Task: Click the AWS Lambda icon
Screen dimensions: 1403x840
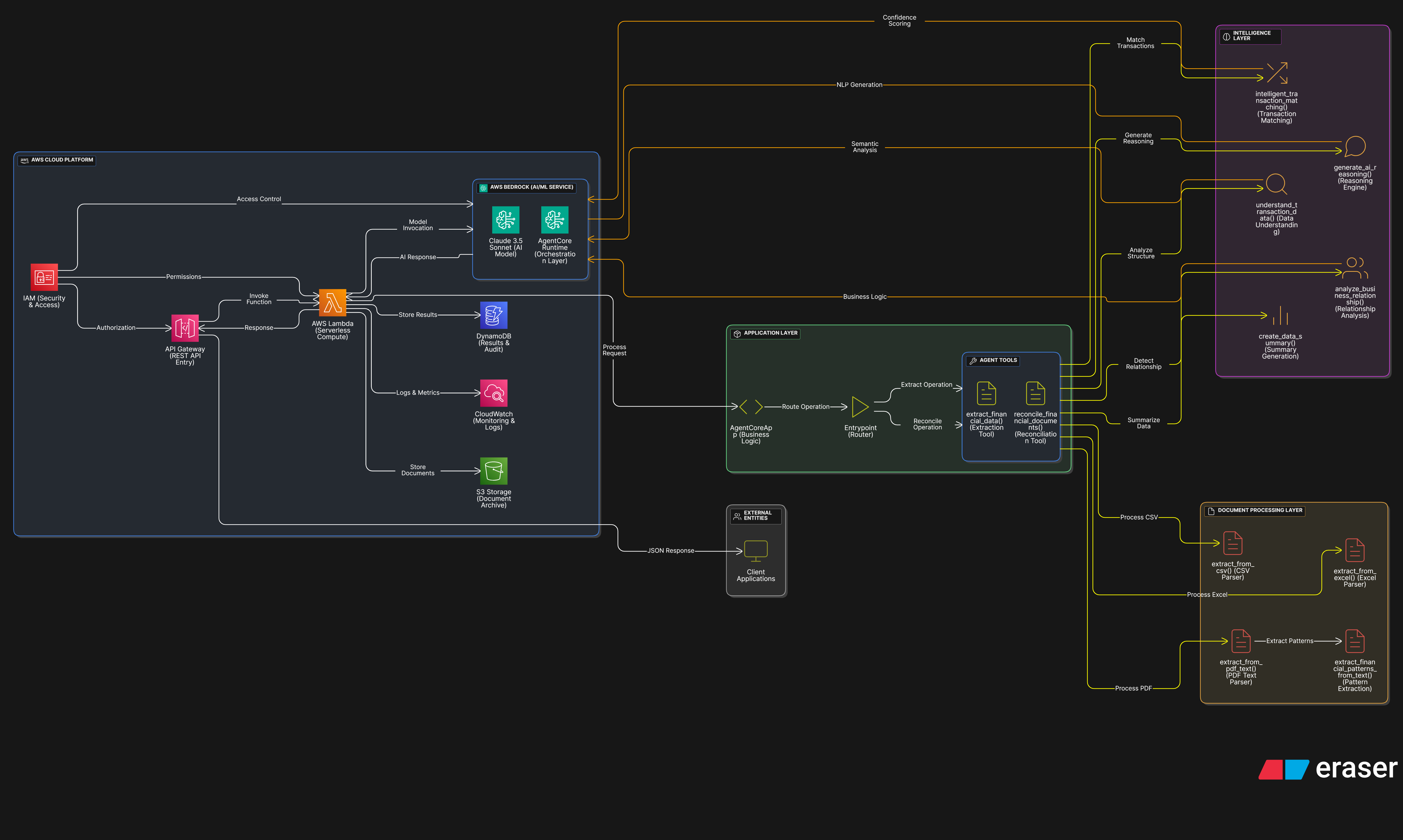Action: tap(332, 303)
